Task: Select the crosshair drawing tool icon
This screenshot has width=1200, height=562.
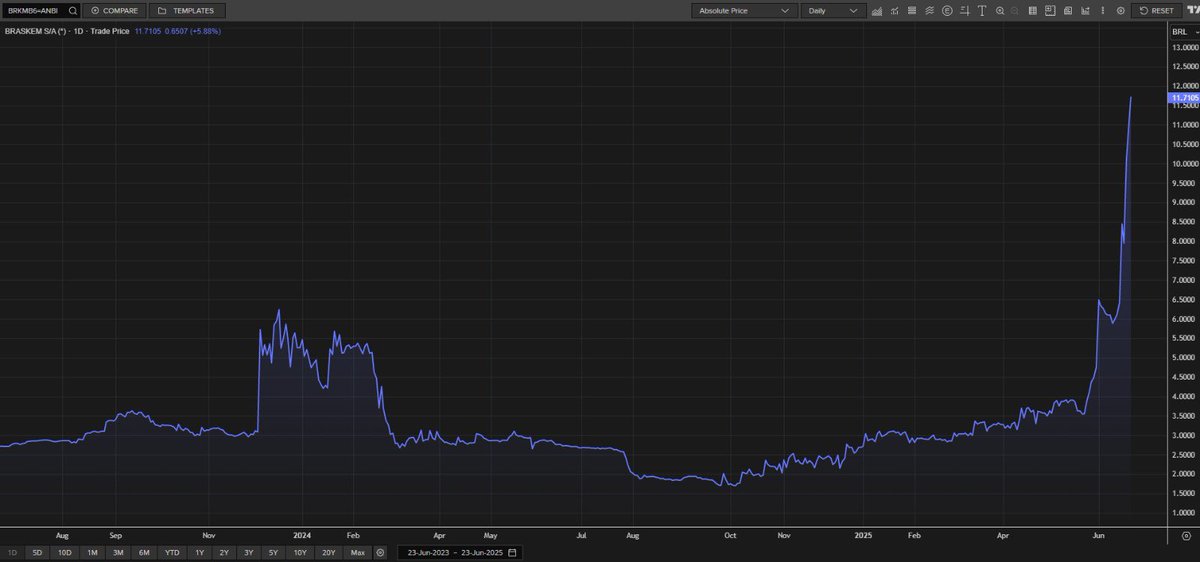Action: [965, 11]
